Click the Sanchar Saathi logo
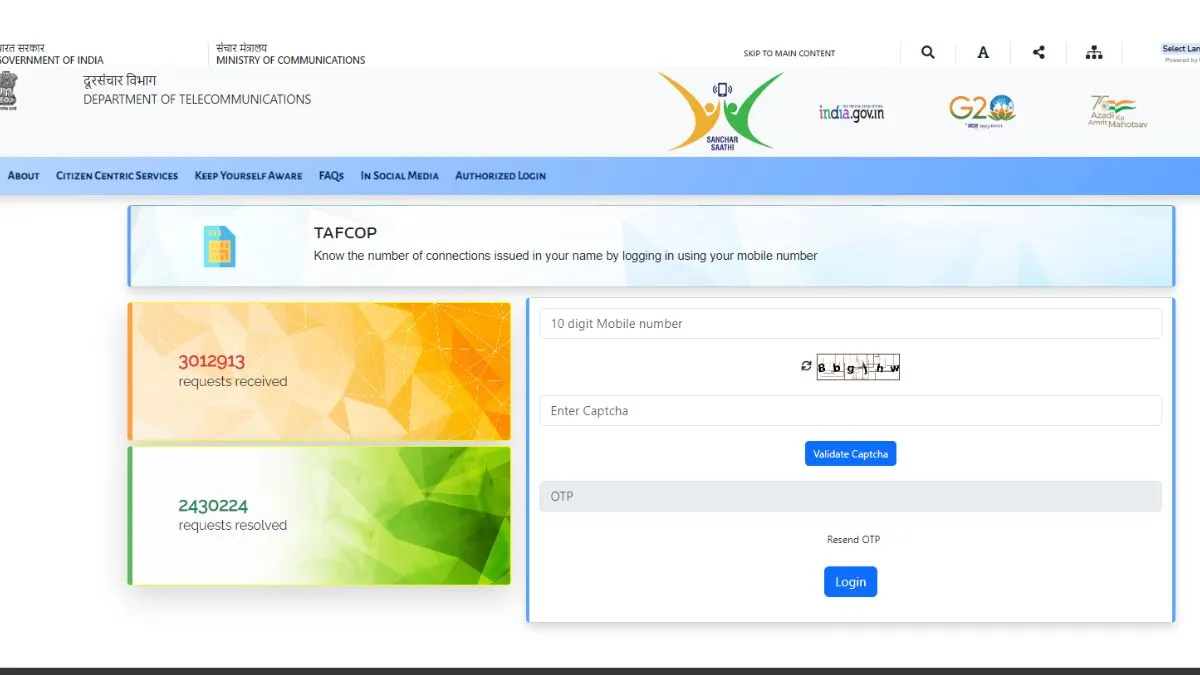 click(x=721, y=111)
